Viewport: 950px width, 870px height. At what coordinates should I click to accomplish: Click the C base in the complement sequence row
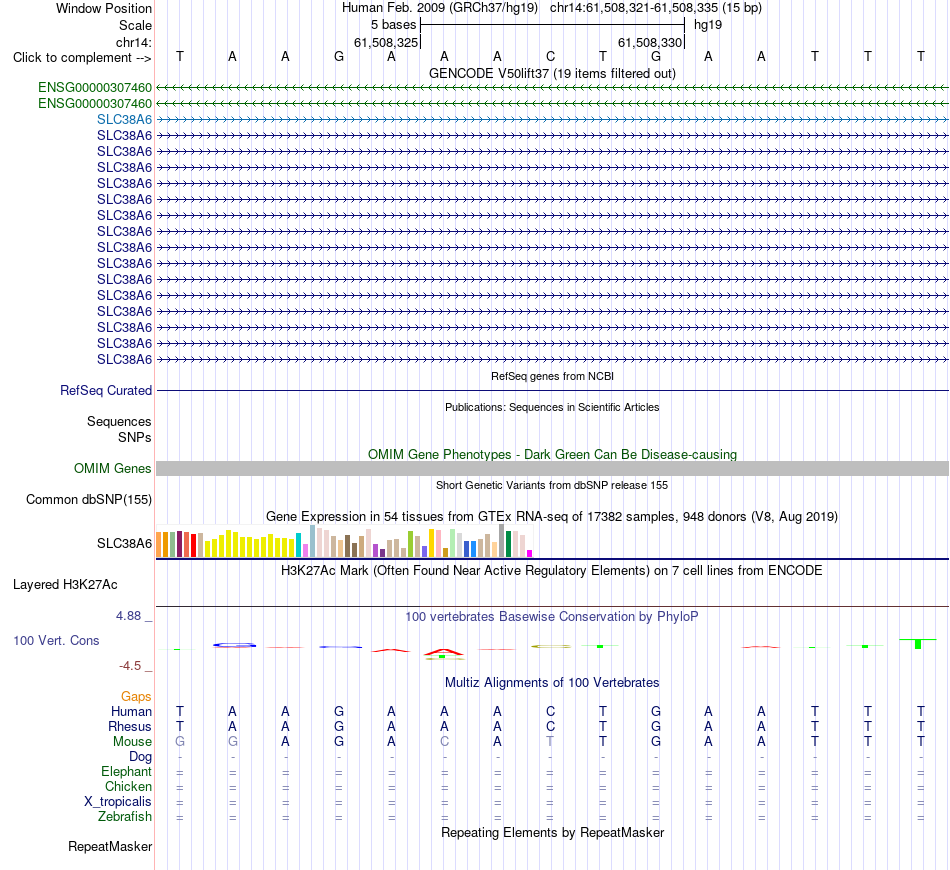click(x=550, y=56)
